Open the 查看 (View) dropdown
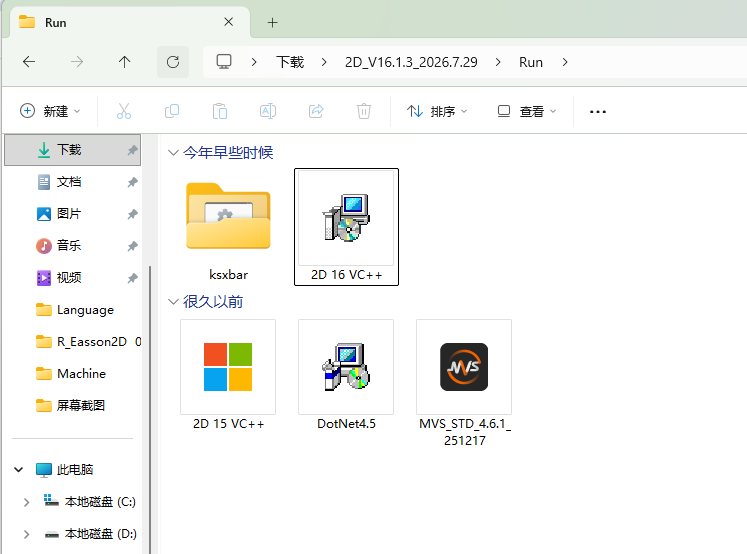The image size is (747, 554). [x=526, y=111]
